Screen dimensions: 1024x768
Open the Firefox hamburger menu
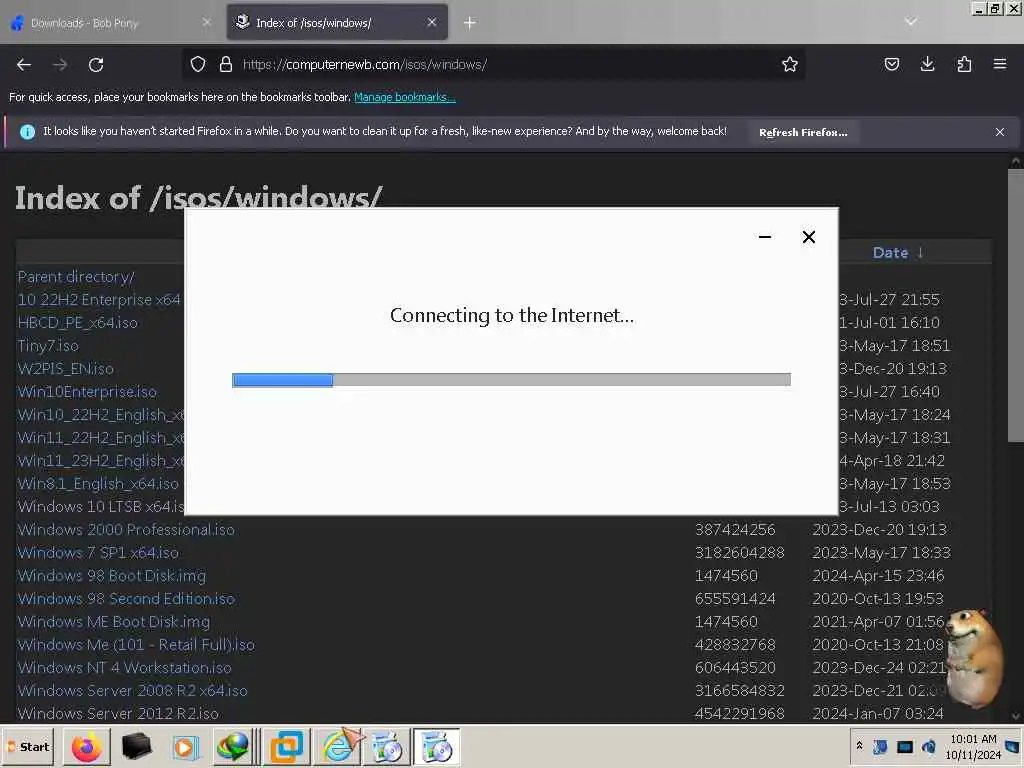coord(1000,64)
